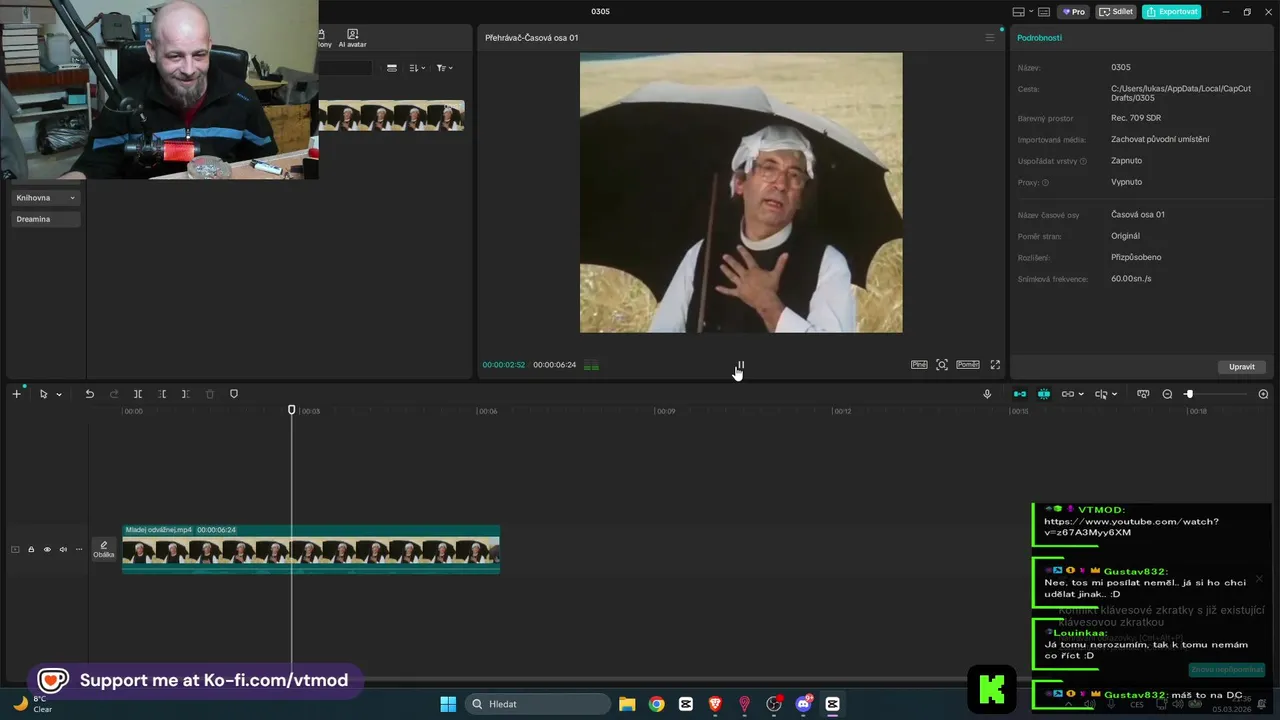Screen dimensions: 1280x720
Task: Expand the linkage options dropdown arrow
Action: point(1081,394)
